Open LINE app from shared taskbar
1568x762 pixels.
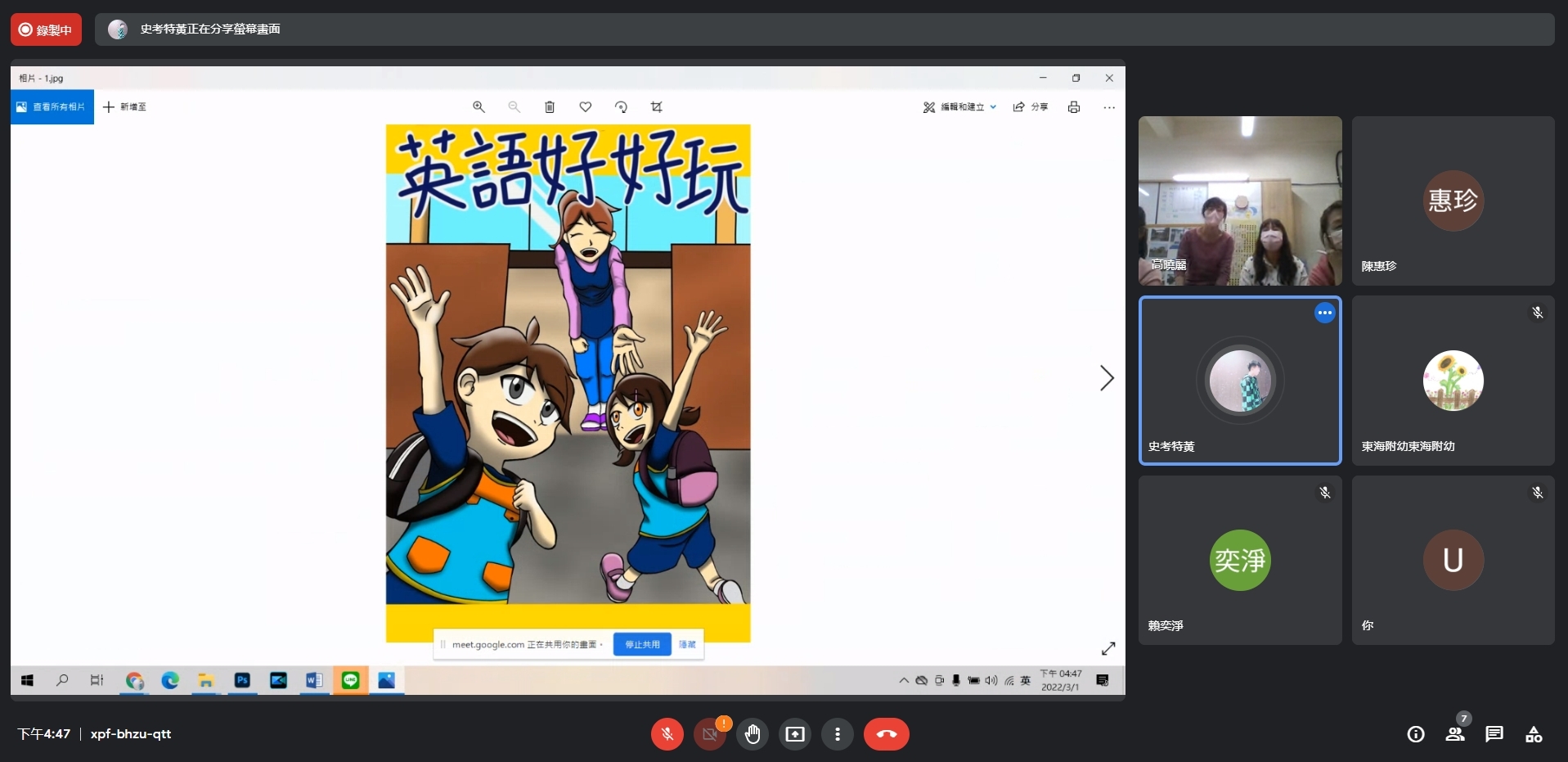(x=350, y=681)
